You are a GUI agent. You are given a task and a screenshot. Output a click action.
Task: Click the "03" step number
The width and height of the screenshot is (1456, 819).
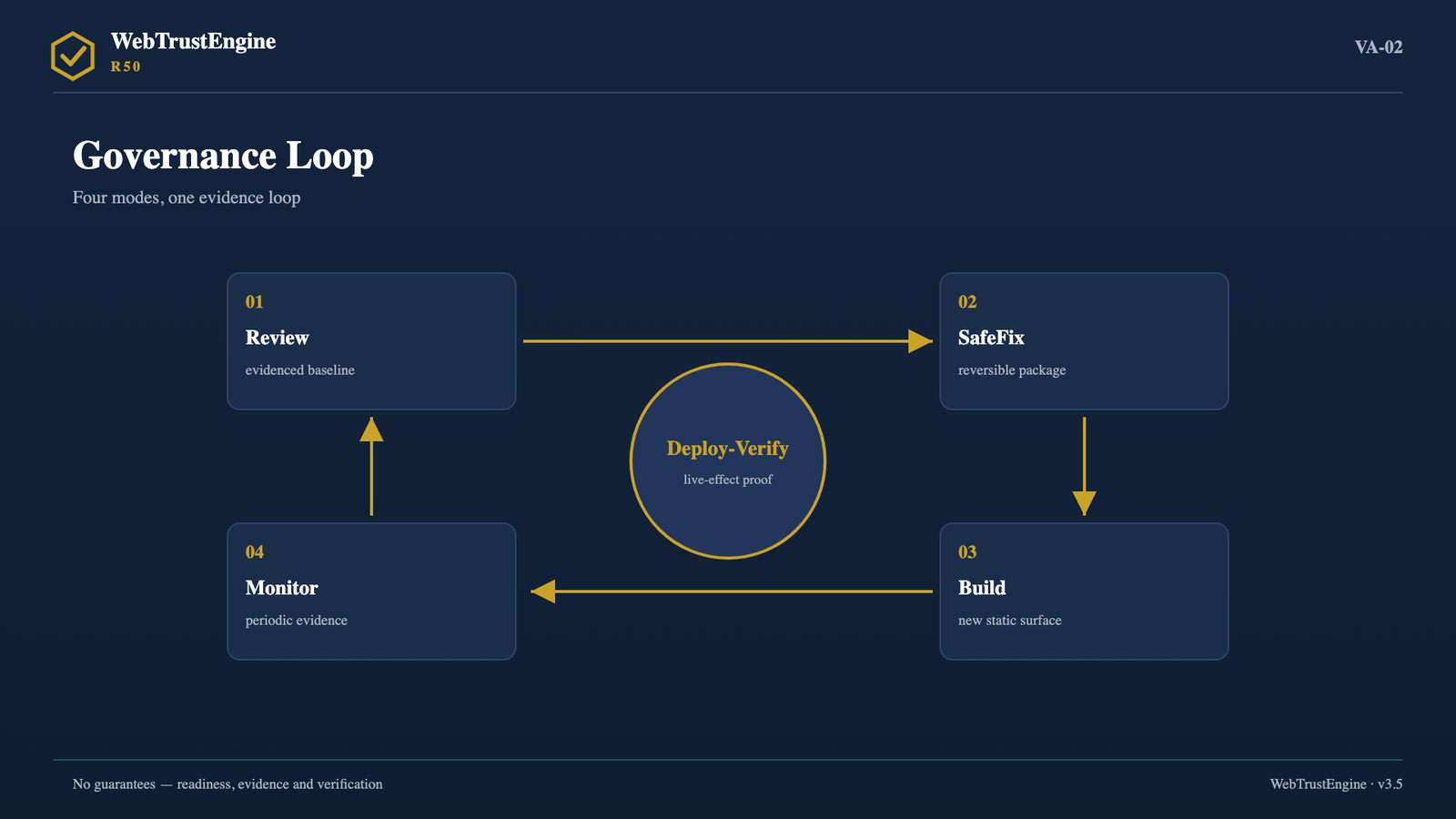pos(967,552)
